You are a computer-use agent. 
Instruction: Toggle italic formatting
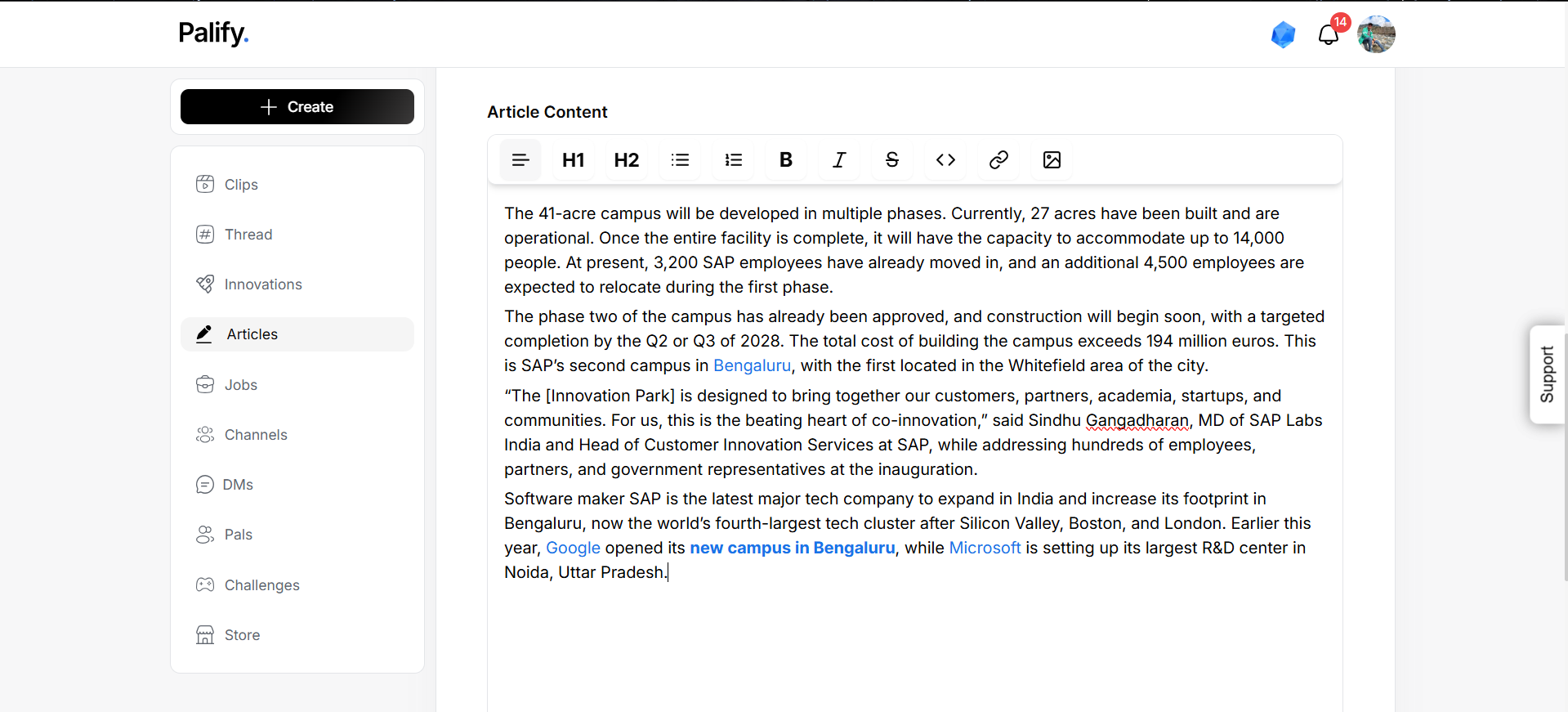[839, 160]
